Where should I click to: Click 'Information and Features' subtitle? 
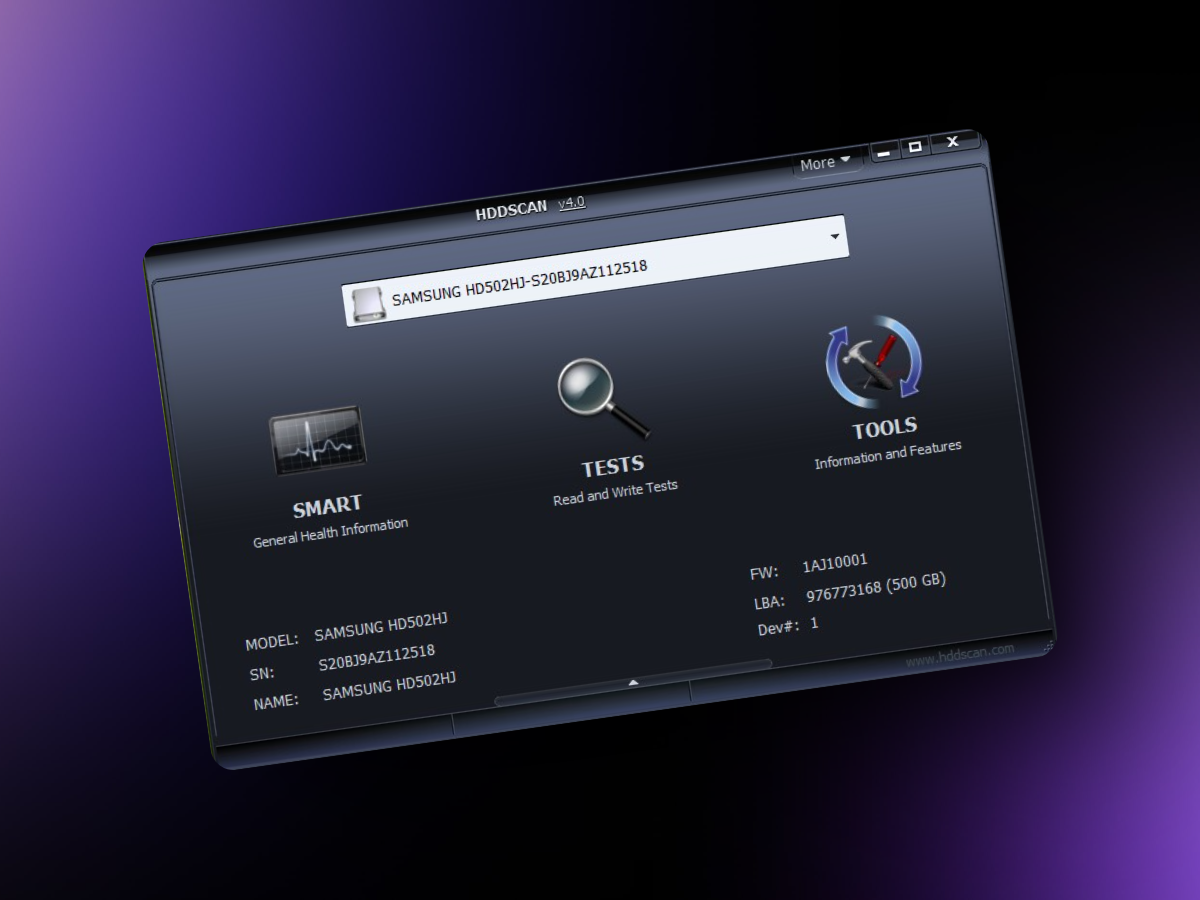[x=887, y=455]
